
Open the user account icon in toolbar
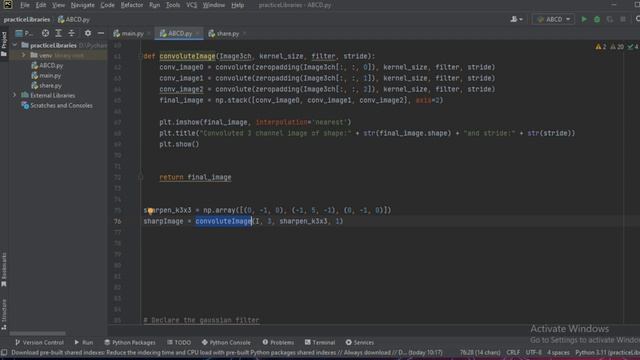[x=516, y=19]
